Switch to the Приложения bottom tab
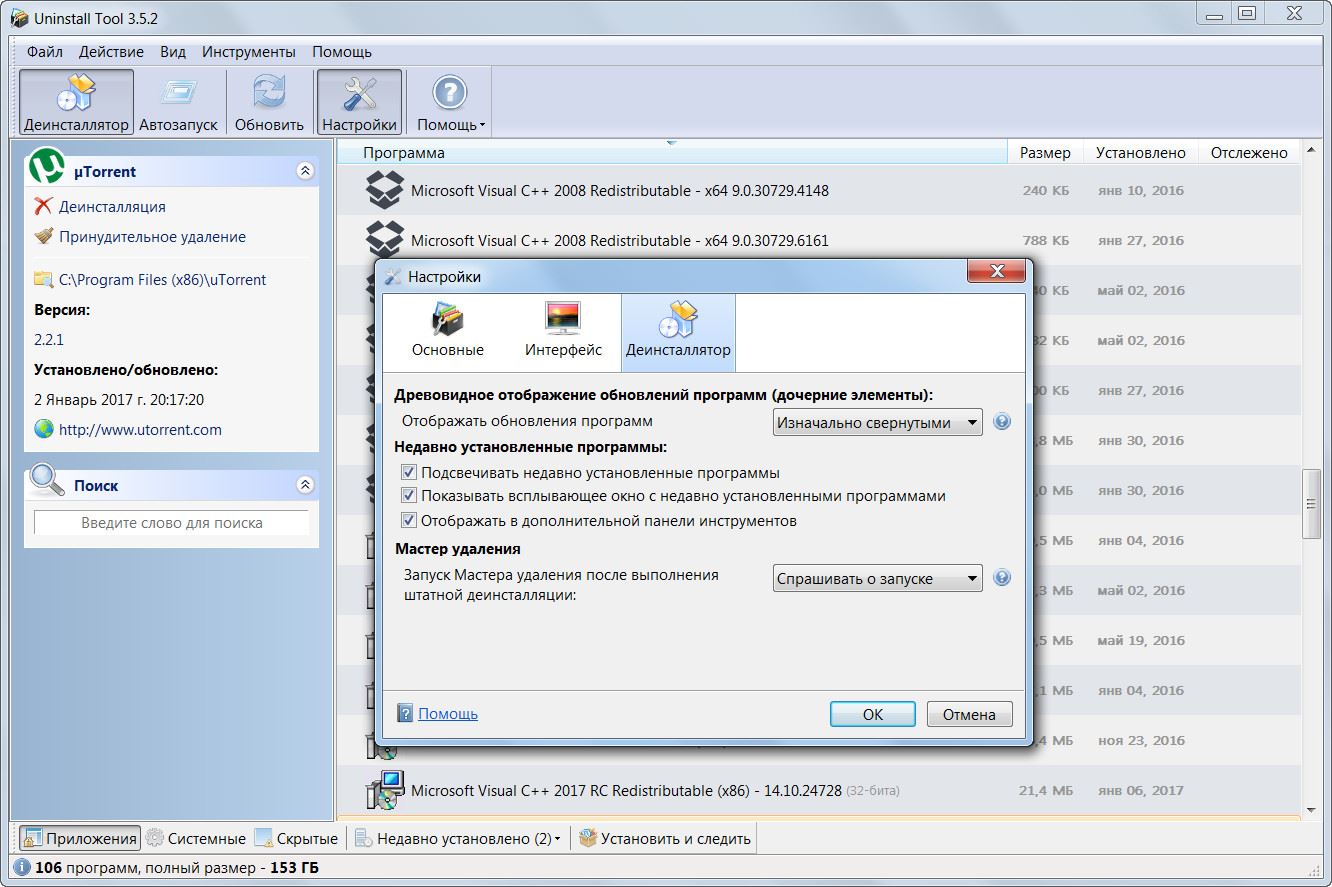This screenshot has width=1332, height=887. (x=80, y=838)
